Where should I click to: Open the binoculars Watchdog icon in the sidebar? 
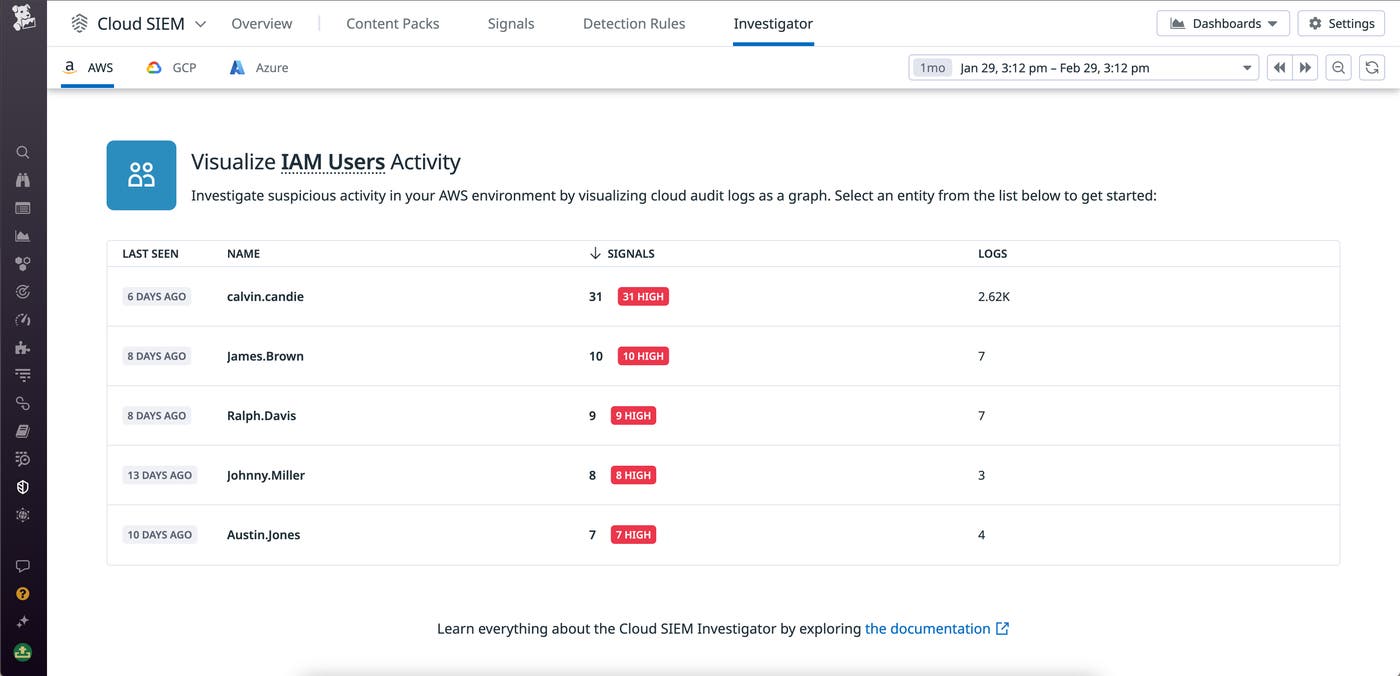23,180
